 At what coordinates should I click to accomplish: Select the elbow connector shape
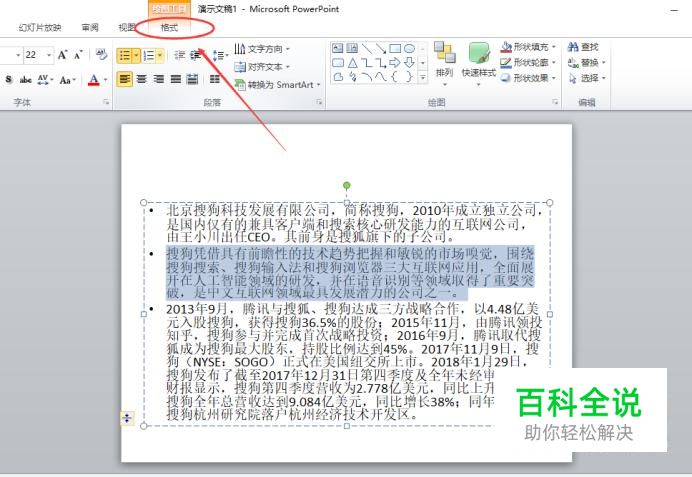pyautogui.click(x=367, y=63)
